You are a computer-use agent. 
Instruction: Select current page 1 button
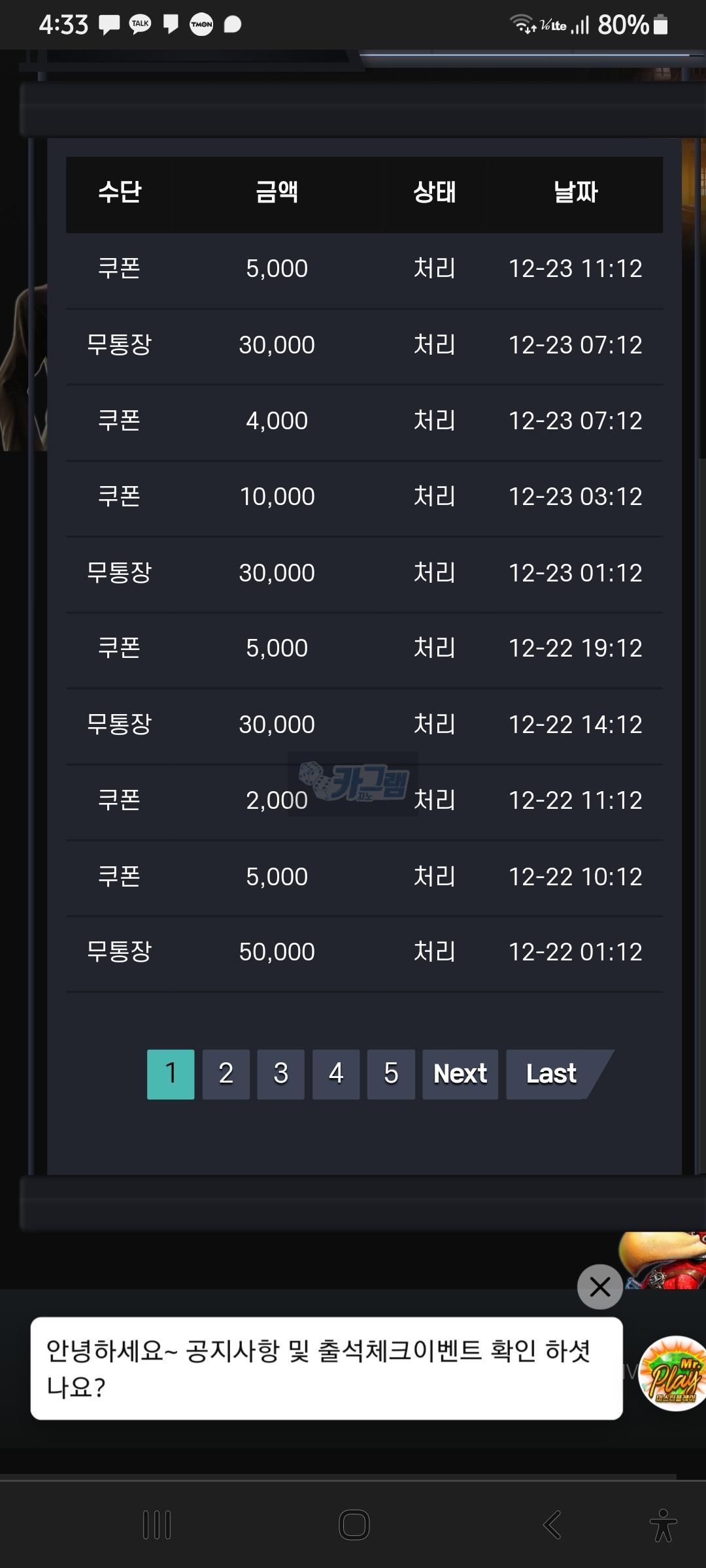(171, 1074)
